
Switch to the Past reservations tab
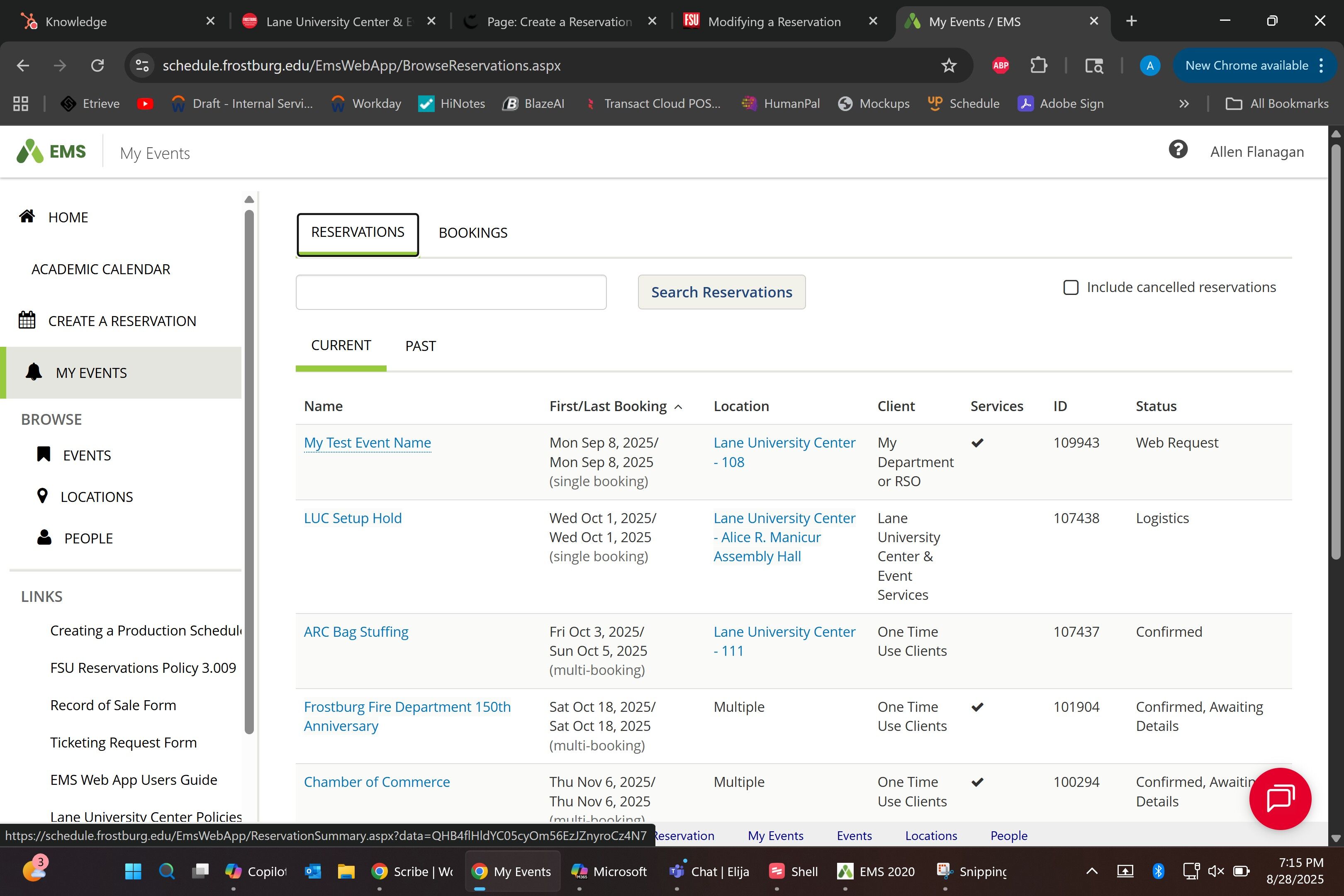pos(420,346)
